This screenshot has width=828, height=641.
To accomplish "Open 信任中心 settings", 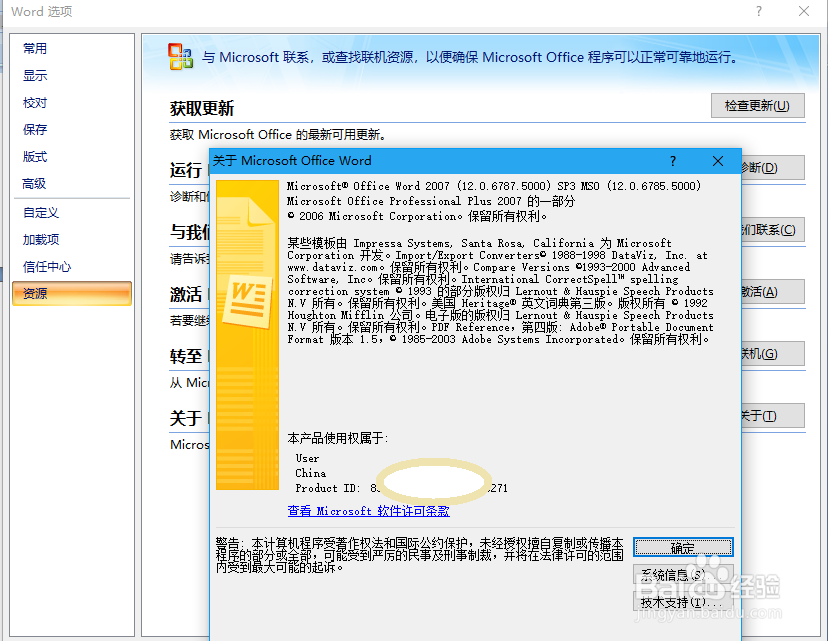I will pos(46,267).
